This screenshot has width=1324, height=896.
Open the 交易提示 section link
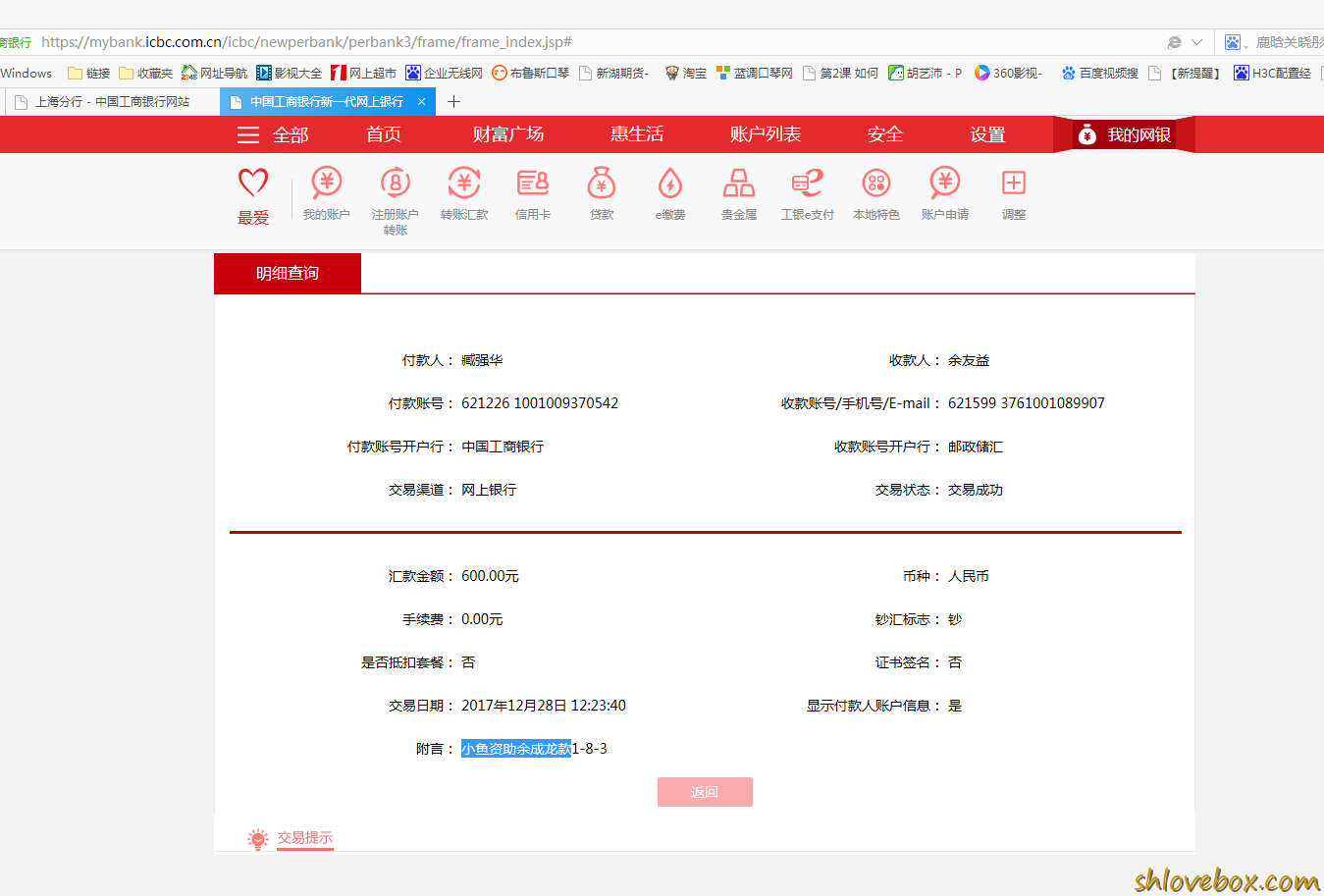[304, 838]
